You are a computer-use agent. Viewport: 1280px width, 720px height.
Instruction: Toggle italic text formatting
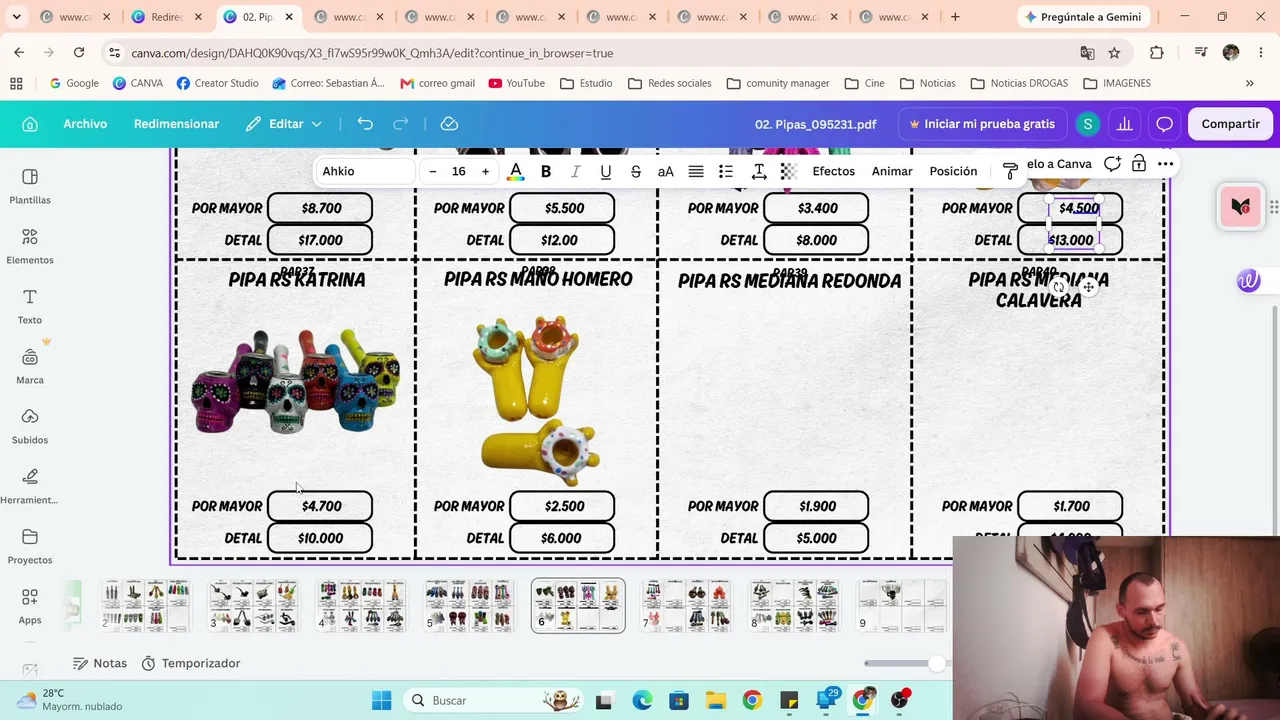tap(575, 172)
